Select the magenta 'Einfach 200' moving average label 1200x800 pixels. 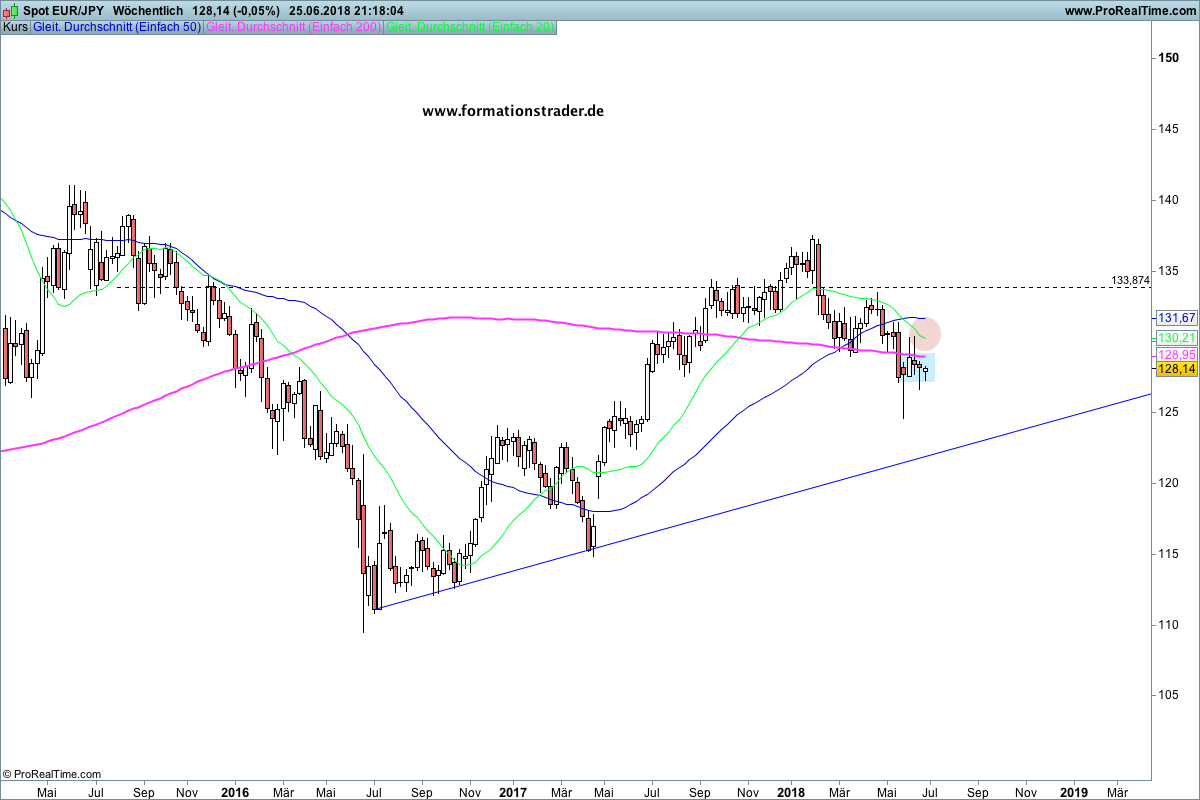pyautogui.click(x=292, y=27)
